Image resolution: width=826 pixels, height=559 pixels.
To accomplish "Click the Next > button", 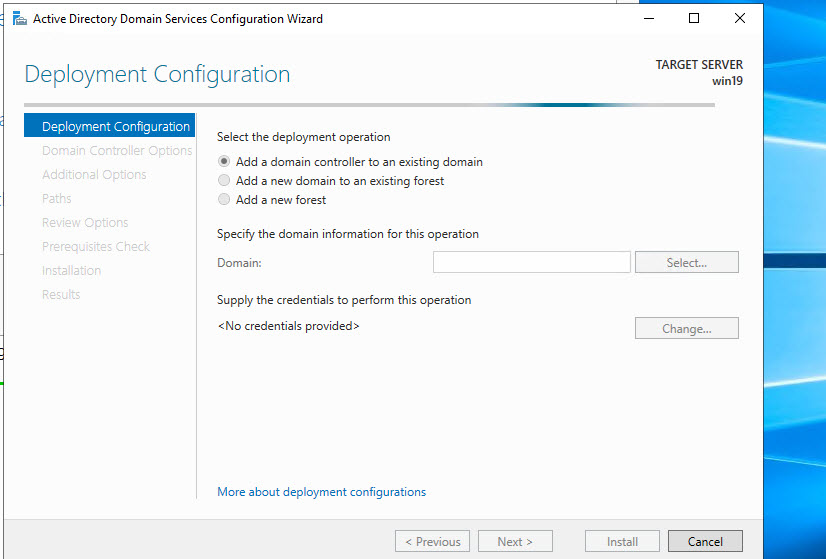I will pyautogui.click(x=515, y=541).
